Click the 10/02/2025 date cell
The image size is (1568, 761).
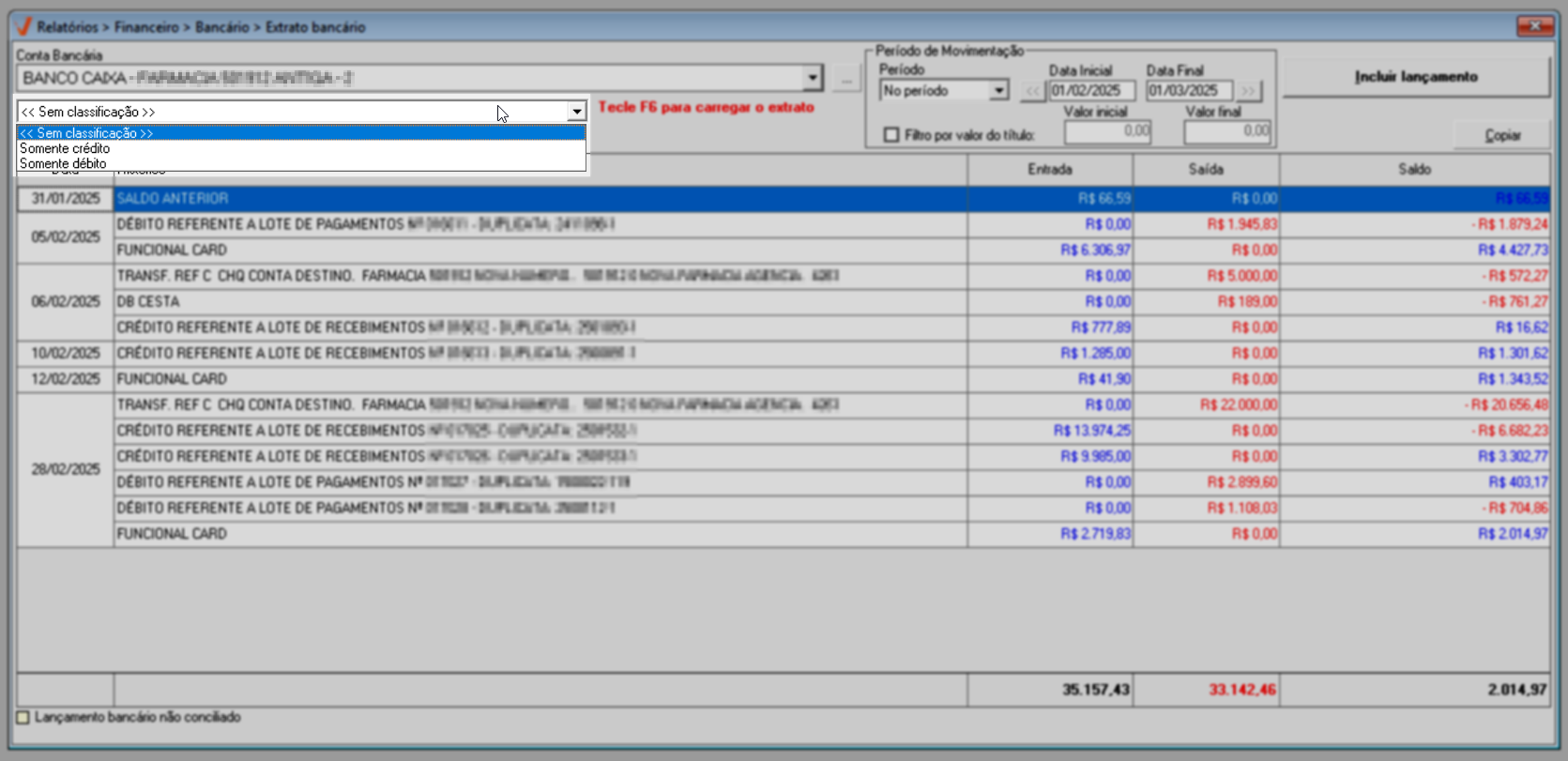point(66,354)
